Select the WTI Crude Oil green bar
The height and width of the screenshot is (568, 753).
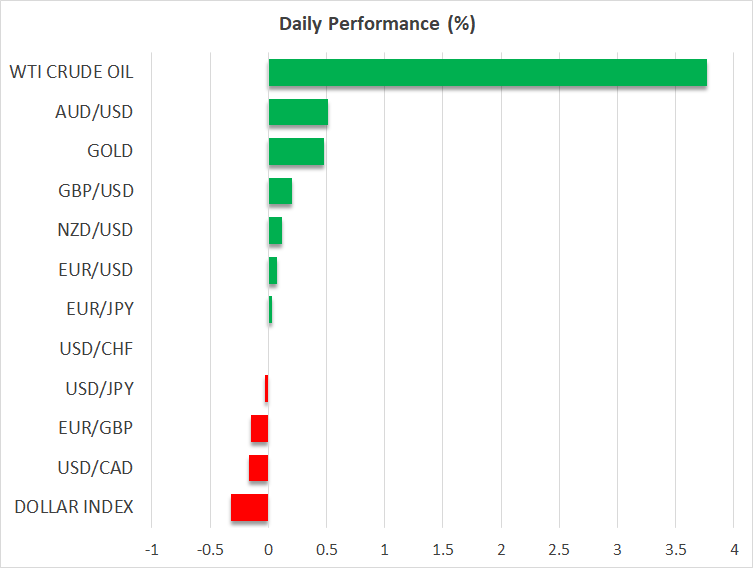coord(487,73)
